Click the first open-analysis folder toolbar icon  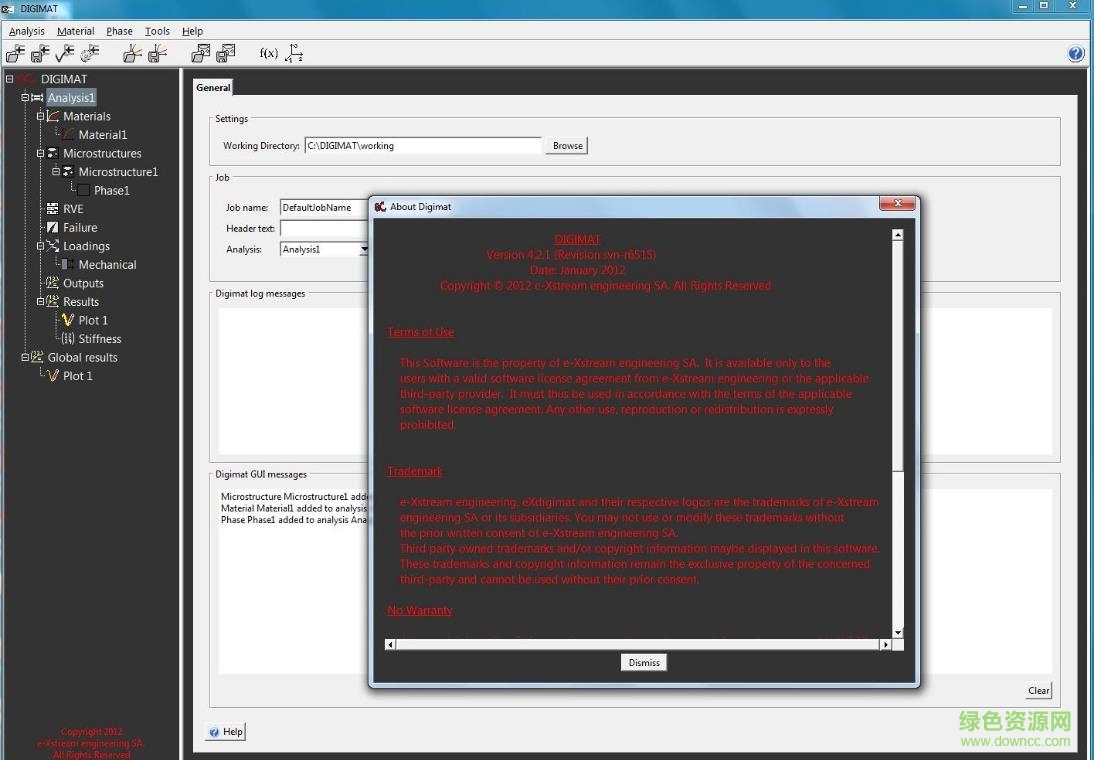pos(15,53)
